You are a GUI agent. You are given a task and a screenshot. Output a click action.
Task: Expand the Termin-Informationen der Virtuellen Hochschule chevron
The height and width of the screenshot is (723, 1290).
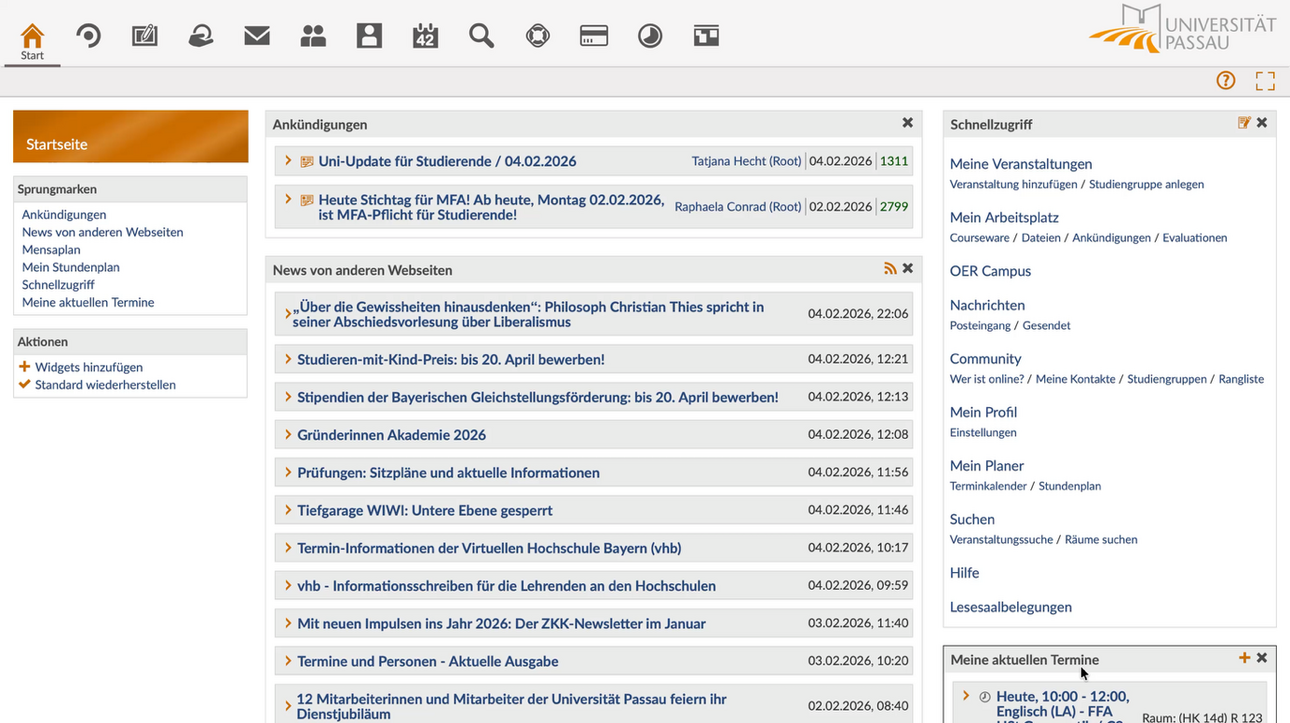click(288, 548)
